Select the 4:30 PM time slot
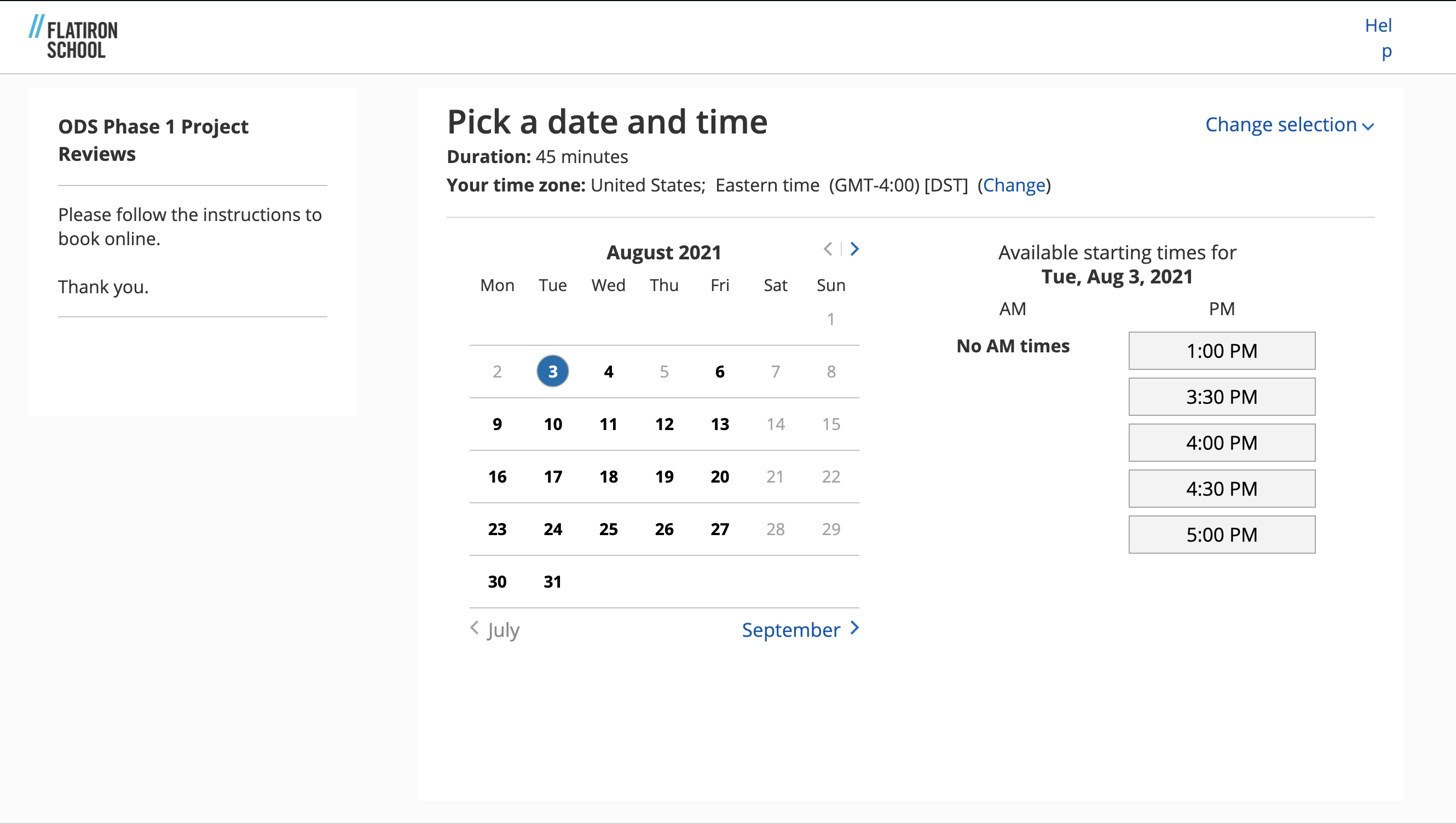This screenshot has width=1456, height=824. [x=1222, y=489]
